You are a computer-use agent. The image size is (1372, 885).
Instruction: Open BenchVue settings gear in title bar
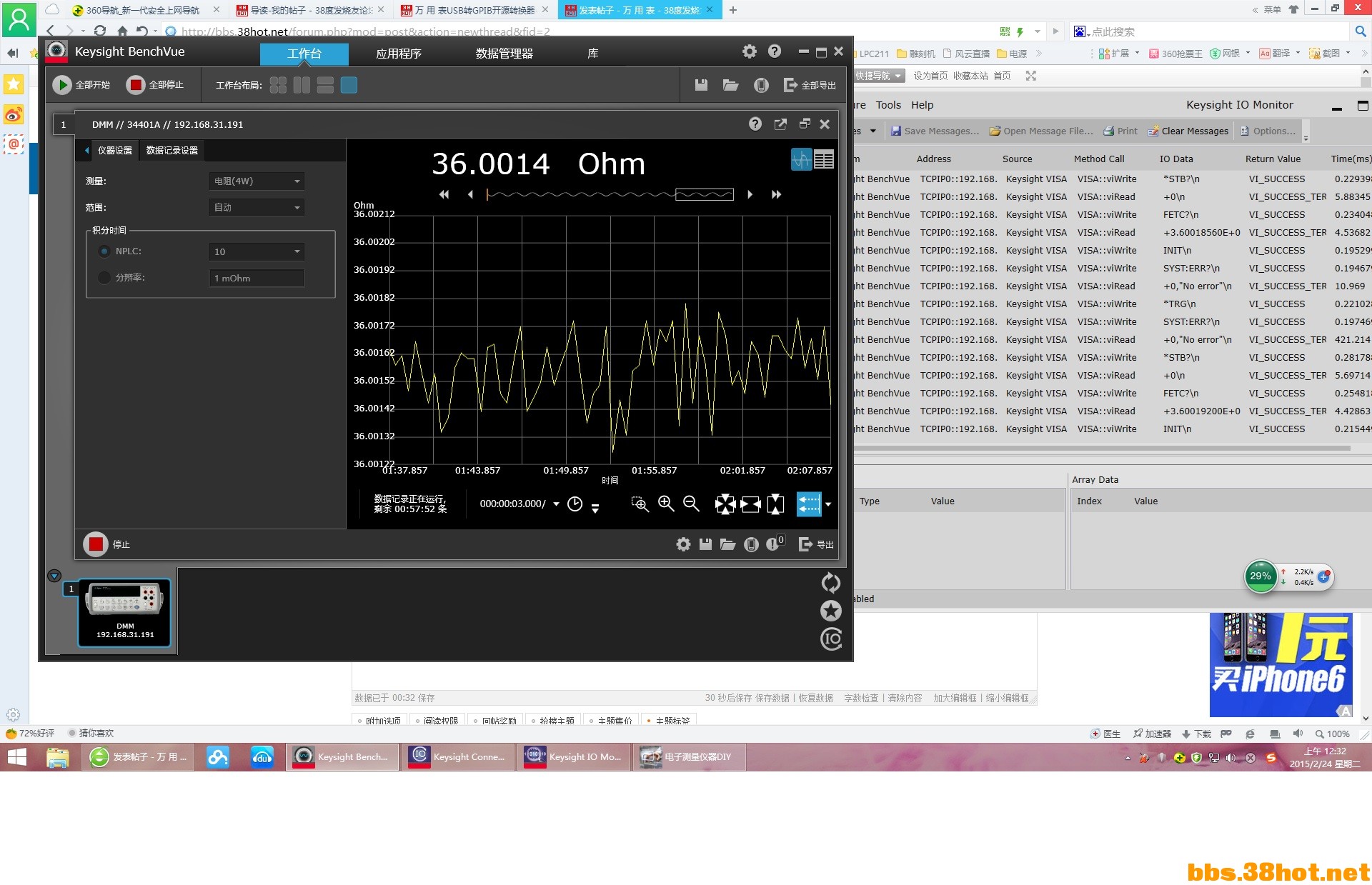pos(749,51)
